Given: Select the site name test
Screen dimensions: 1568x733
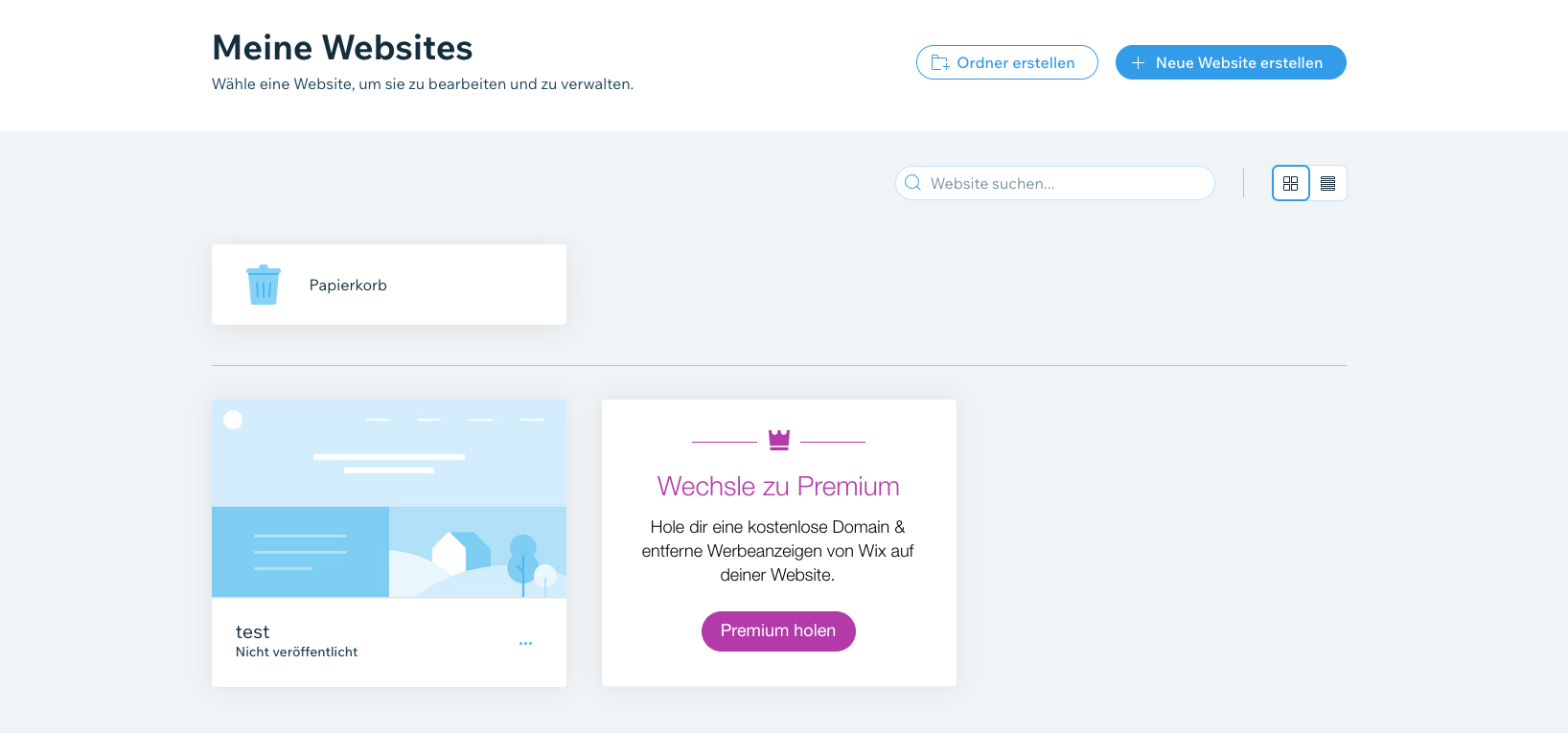Looking at the screenshot, I should [252, 631].
